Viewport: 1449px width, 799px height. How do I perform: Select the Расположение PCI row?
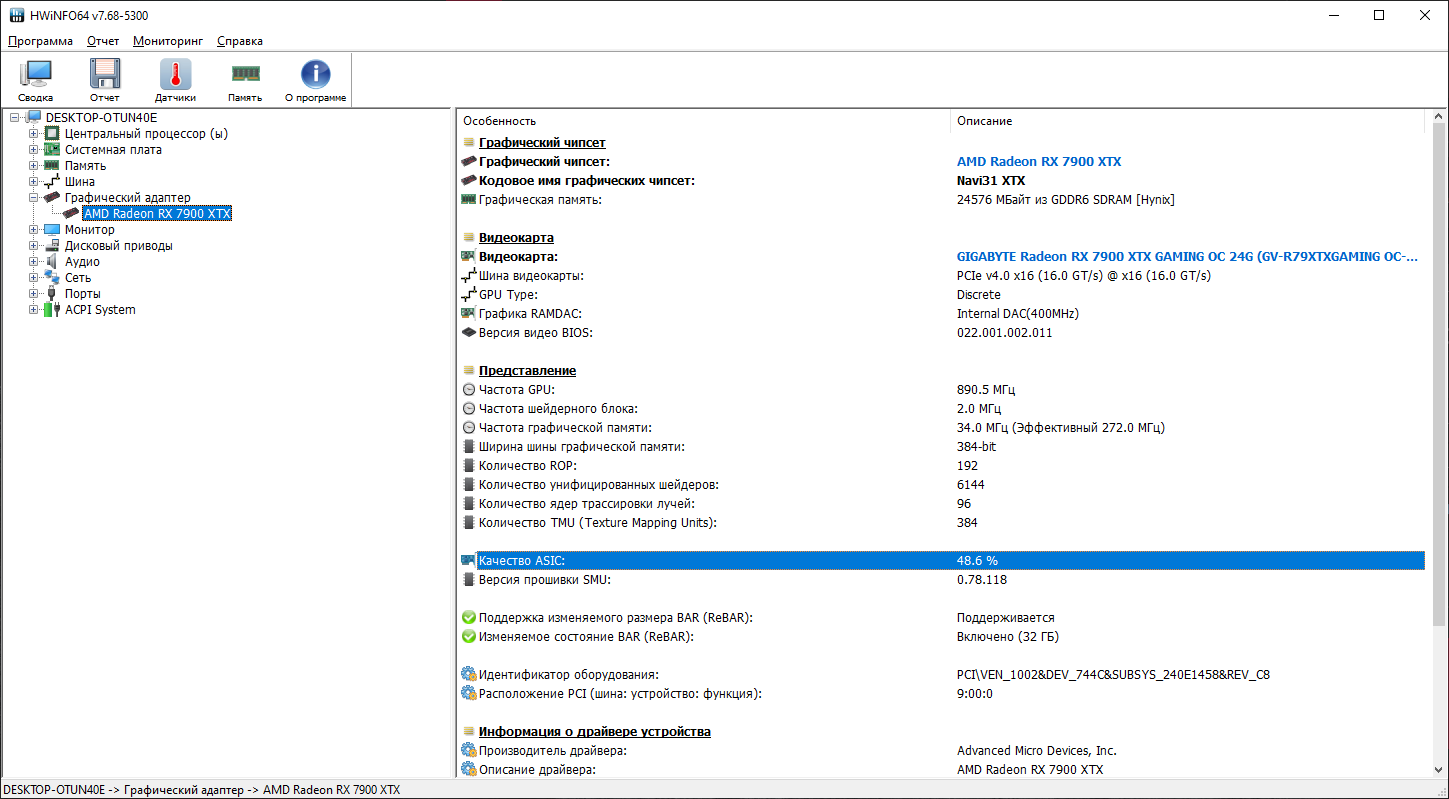941,694
